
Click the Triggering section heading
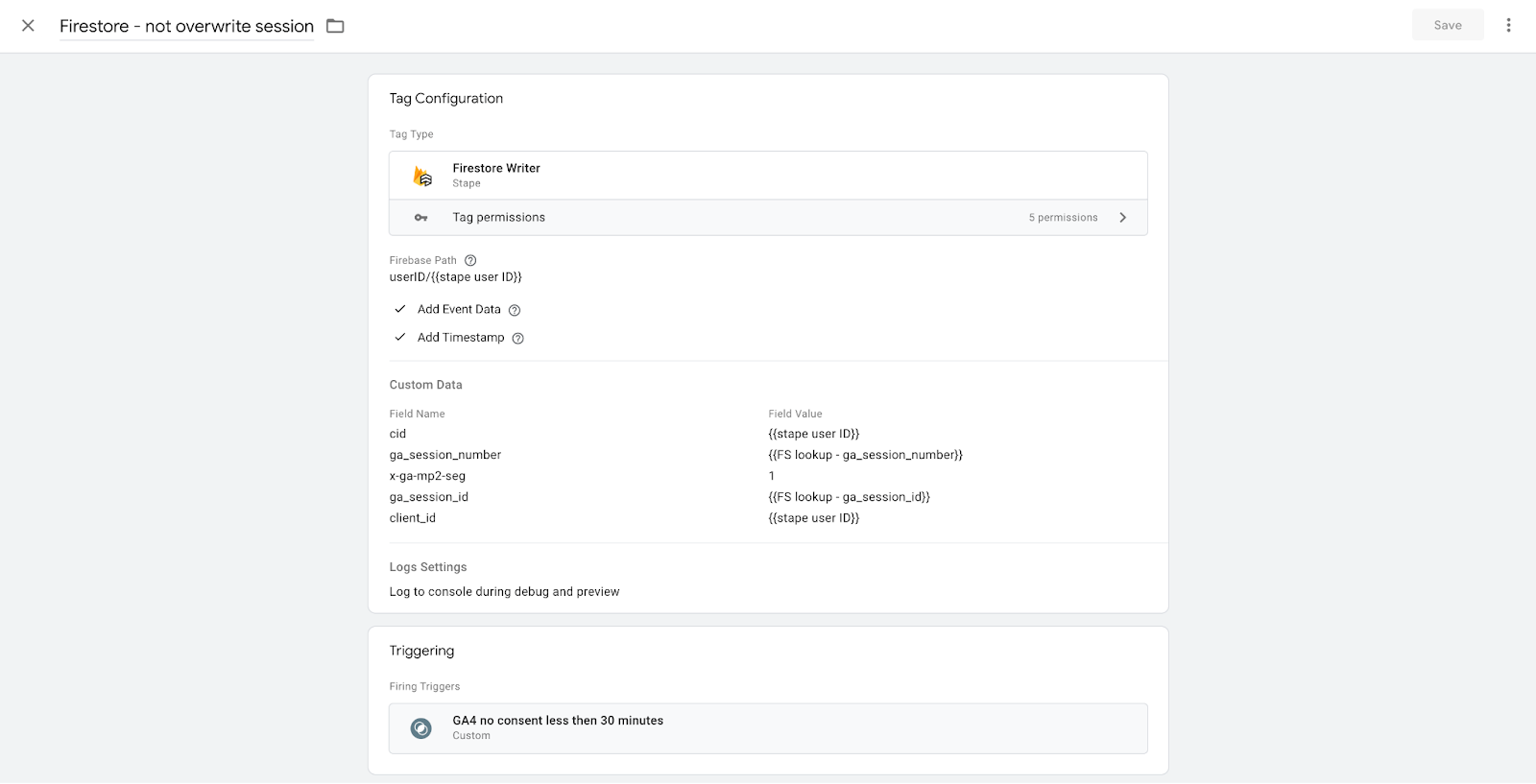click(421, 651)
